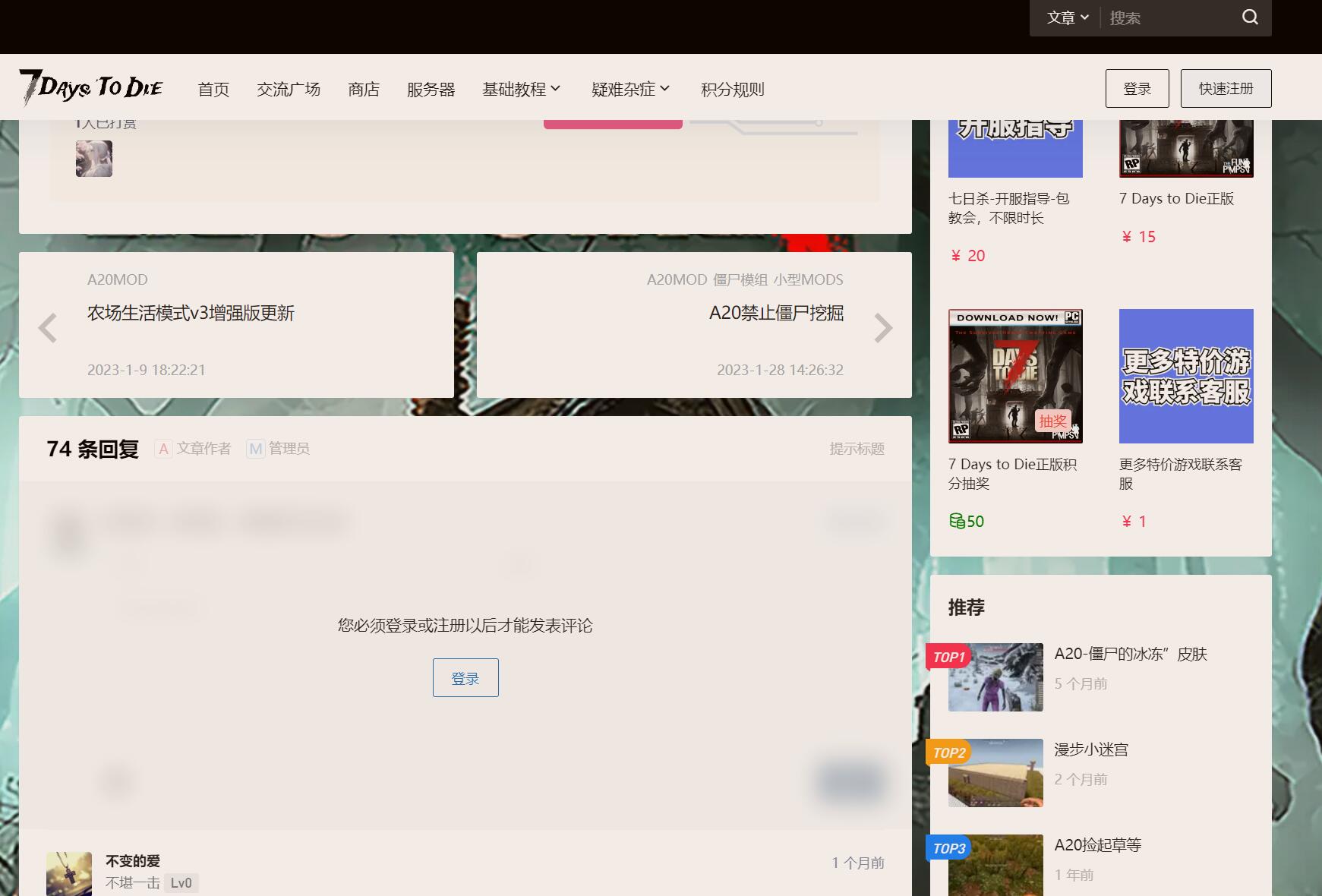1322x896 pixels.
Task: Click the A 文章作者 badge icon
Action: 163,449
